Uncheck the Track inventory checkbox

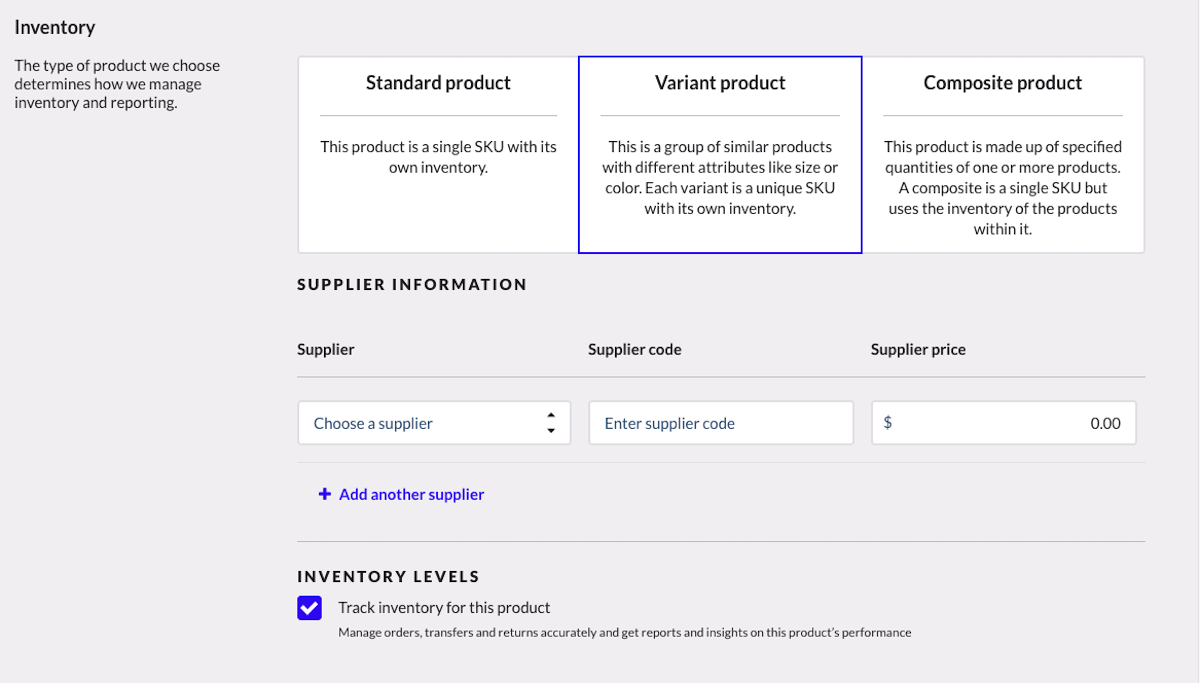[309, 608]
